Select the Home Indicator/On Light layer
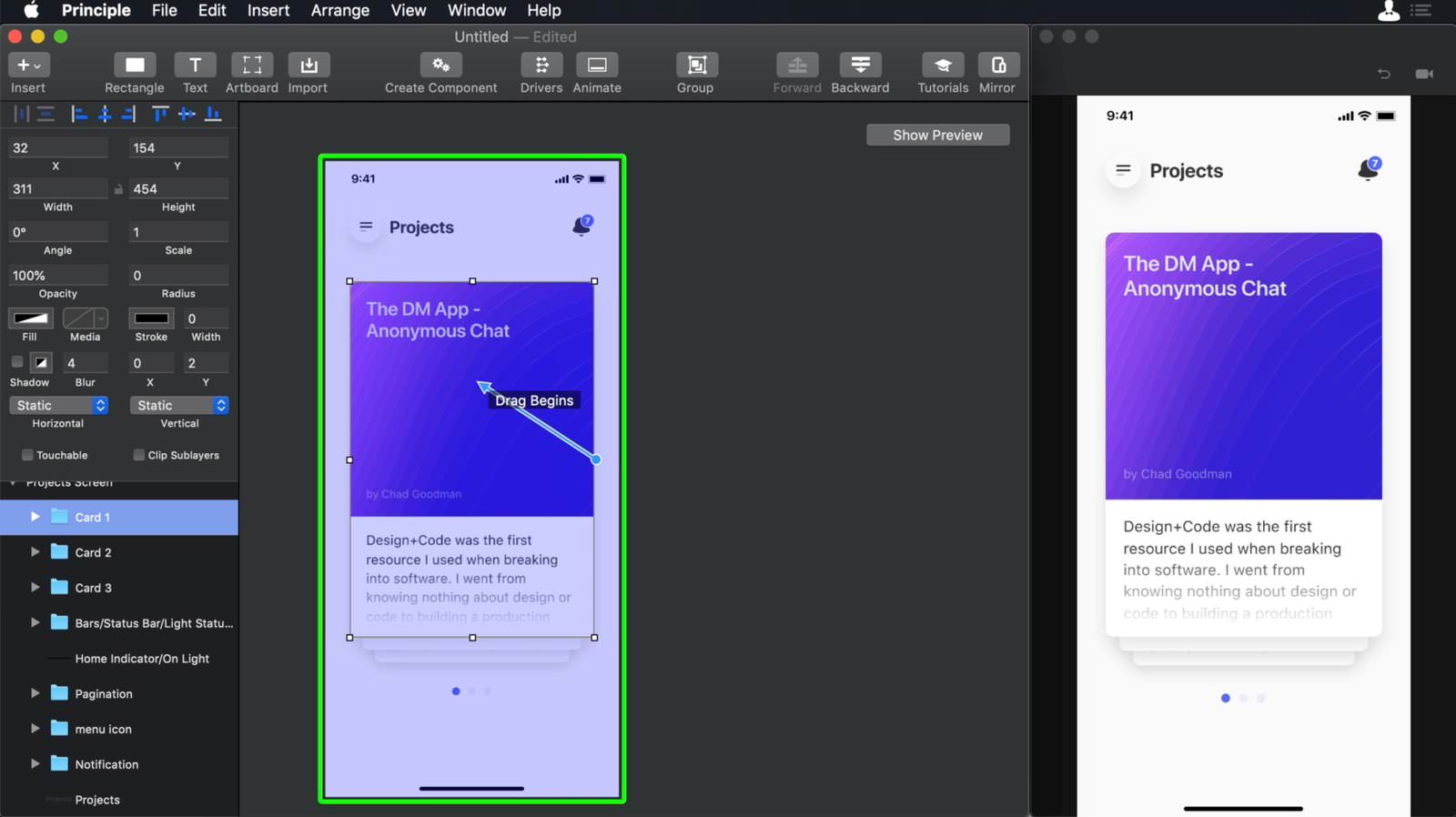 pyautogui.click(x=119, y=659)
